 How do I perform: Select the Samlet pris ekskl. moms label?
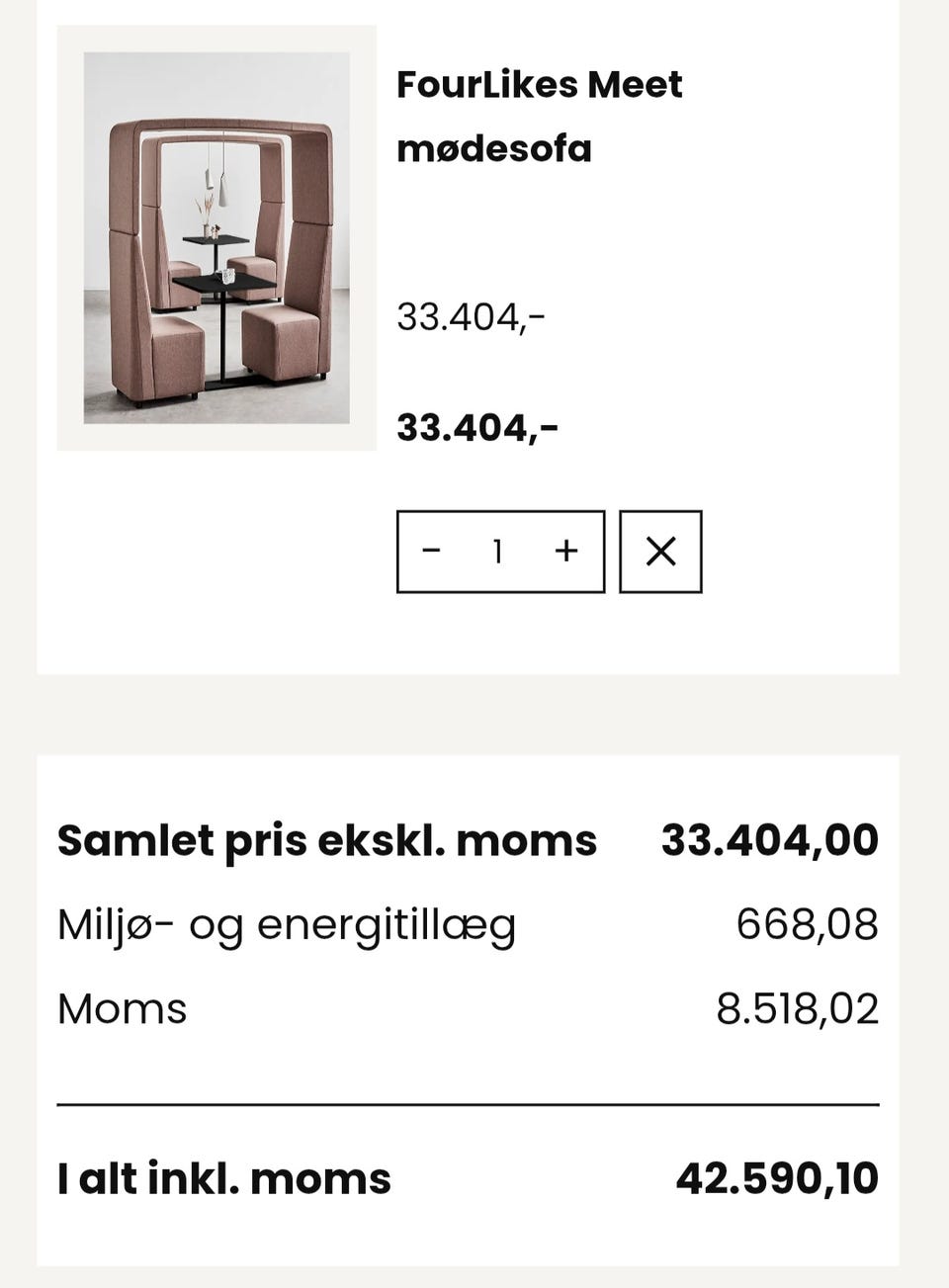pos(327,840)
